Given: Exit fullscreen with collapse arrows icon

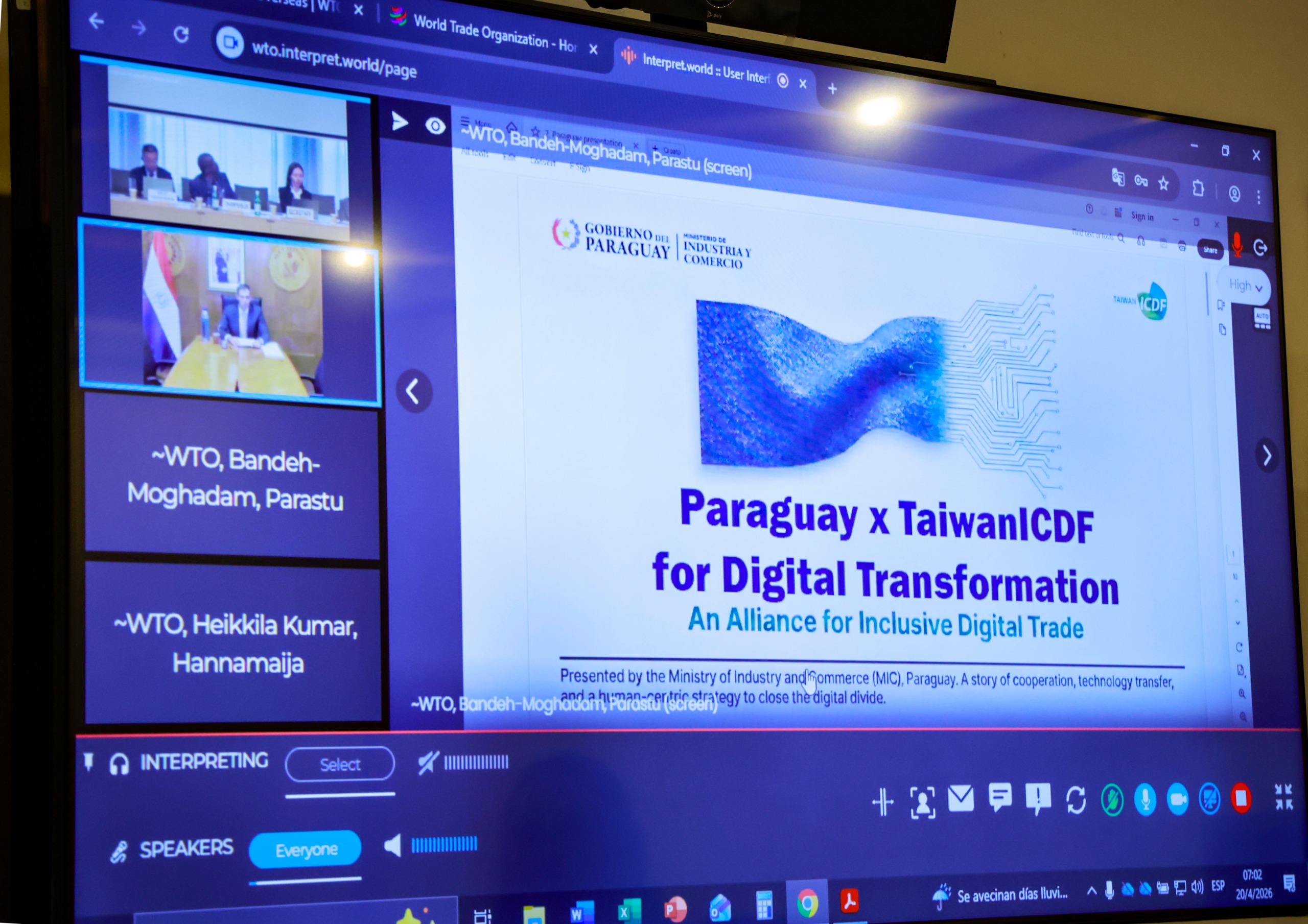Looking at the screenshot, I should coord(1283,796).
